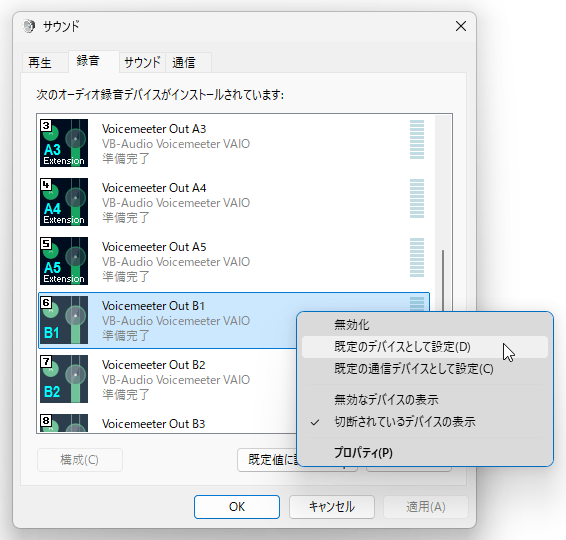Click the 構成(C) button
This screenshot has width=566, height=540.
(80, 460)
